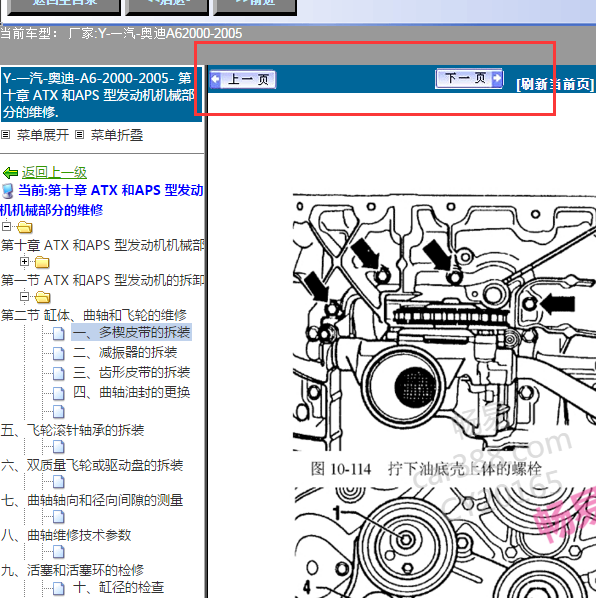Click the 当前车型 manufacturer info line
The width and height of the screenshot is (596, 598).
pyautogui.click(x=121, y=34)
